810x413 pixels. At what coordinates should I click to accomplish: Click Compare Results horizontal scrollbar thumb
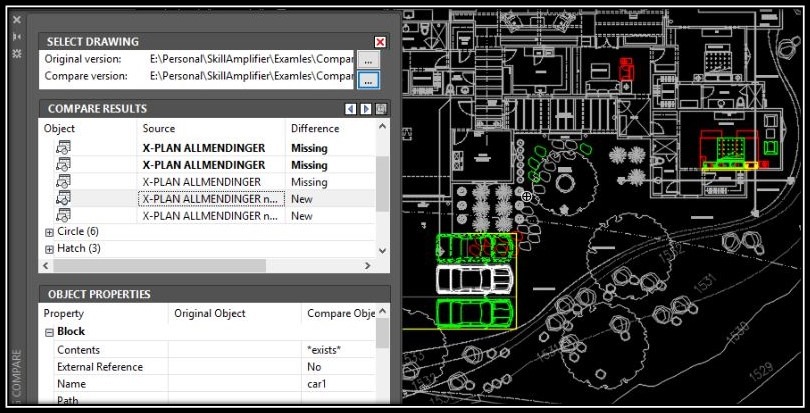pyautogui.click(x=159, y=266)
